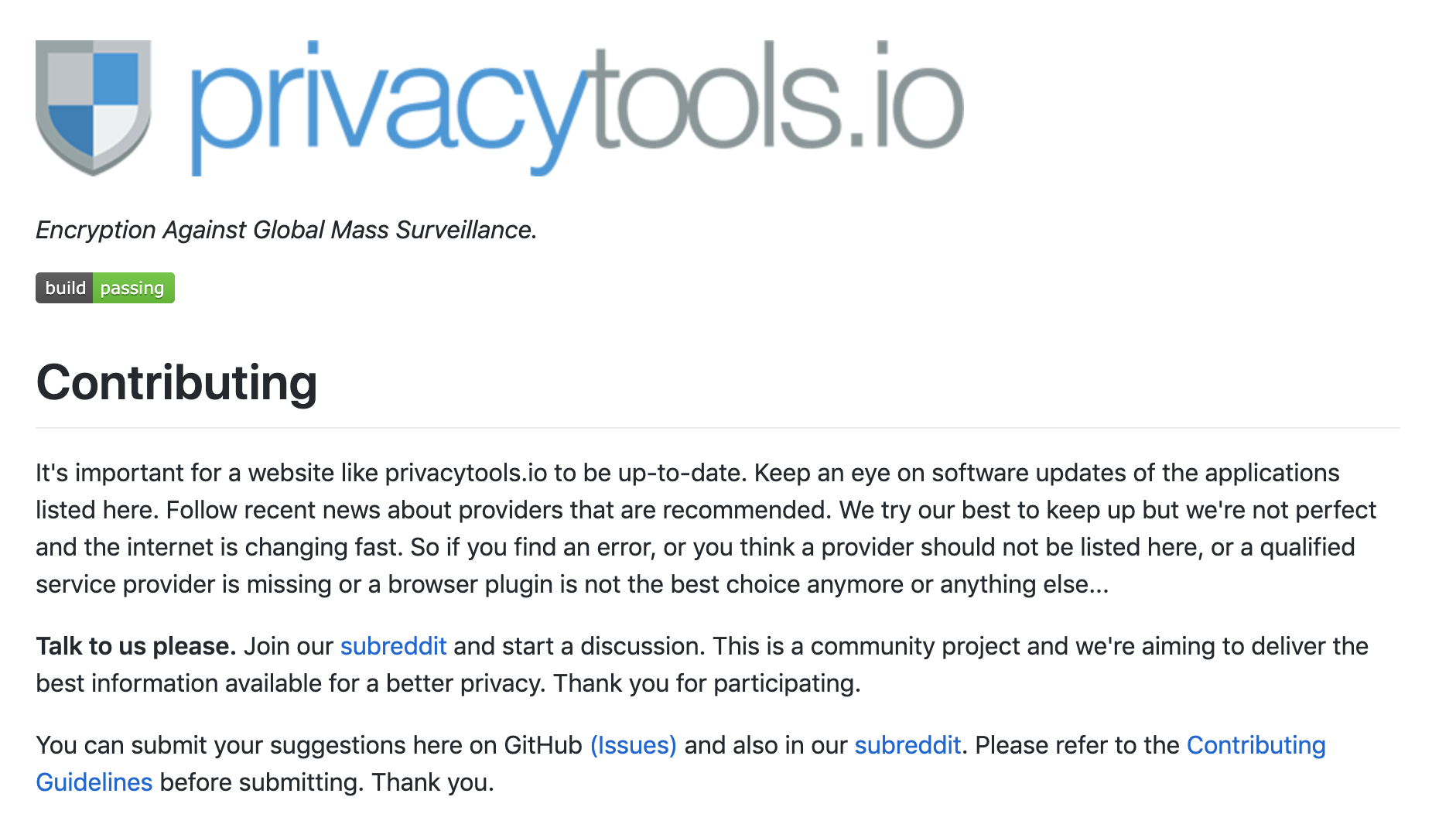Click the privacytools.io shield logo icon

(x=93, y=106)
